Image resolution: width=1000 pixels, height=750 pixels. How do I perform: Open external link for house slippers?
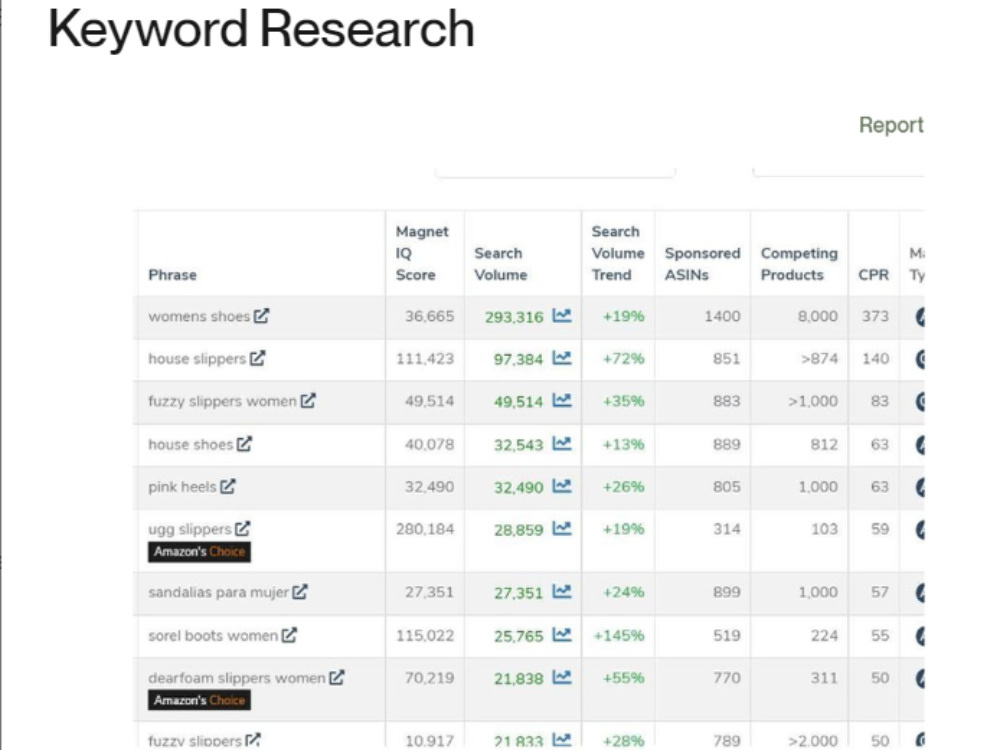click(258, 358)
